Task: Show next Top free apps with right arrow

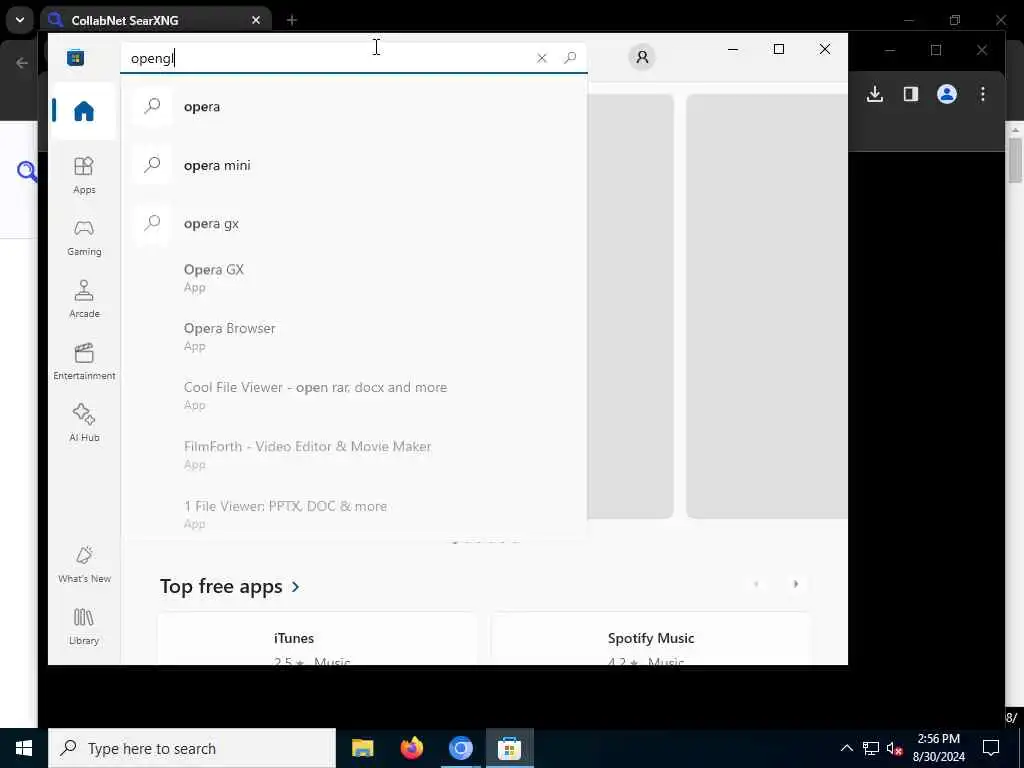Action: 795,584
